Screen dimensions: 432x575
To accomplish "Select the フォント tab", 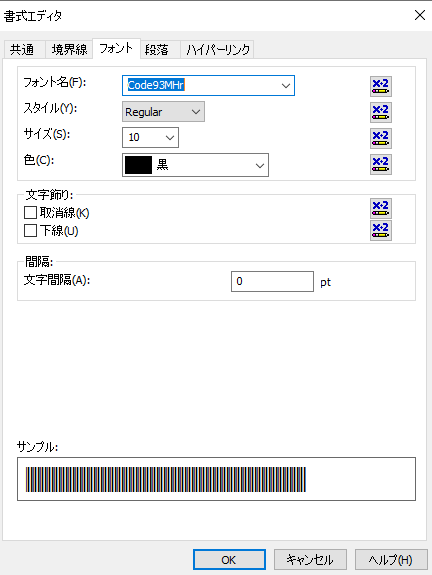I will pos(116,48).
